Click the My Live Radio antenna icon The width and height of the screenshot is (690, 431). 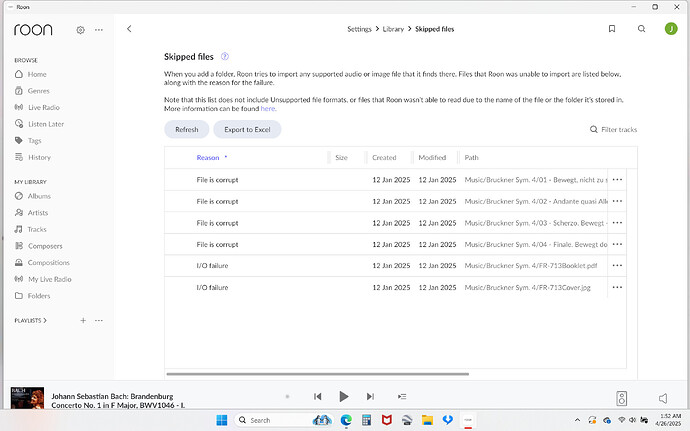(x=18, y=279)
